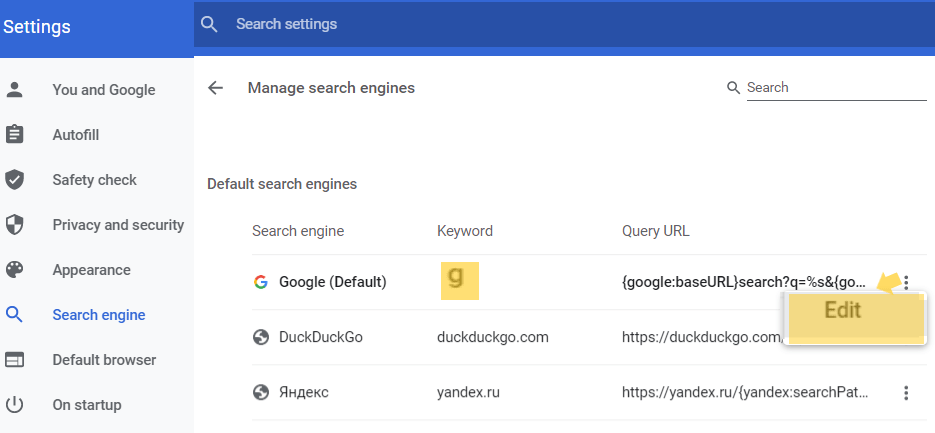Click the Privacy and security shield icon

click(x=15, y=225)
